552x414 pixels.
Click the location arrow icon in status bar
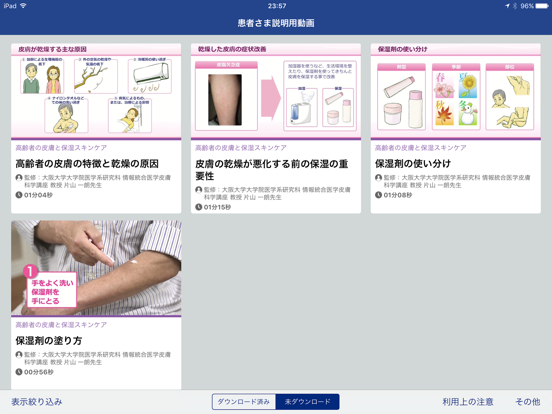507,6
